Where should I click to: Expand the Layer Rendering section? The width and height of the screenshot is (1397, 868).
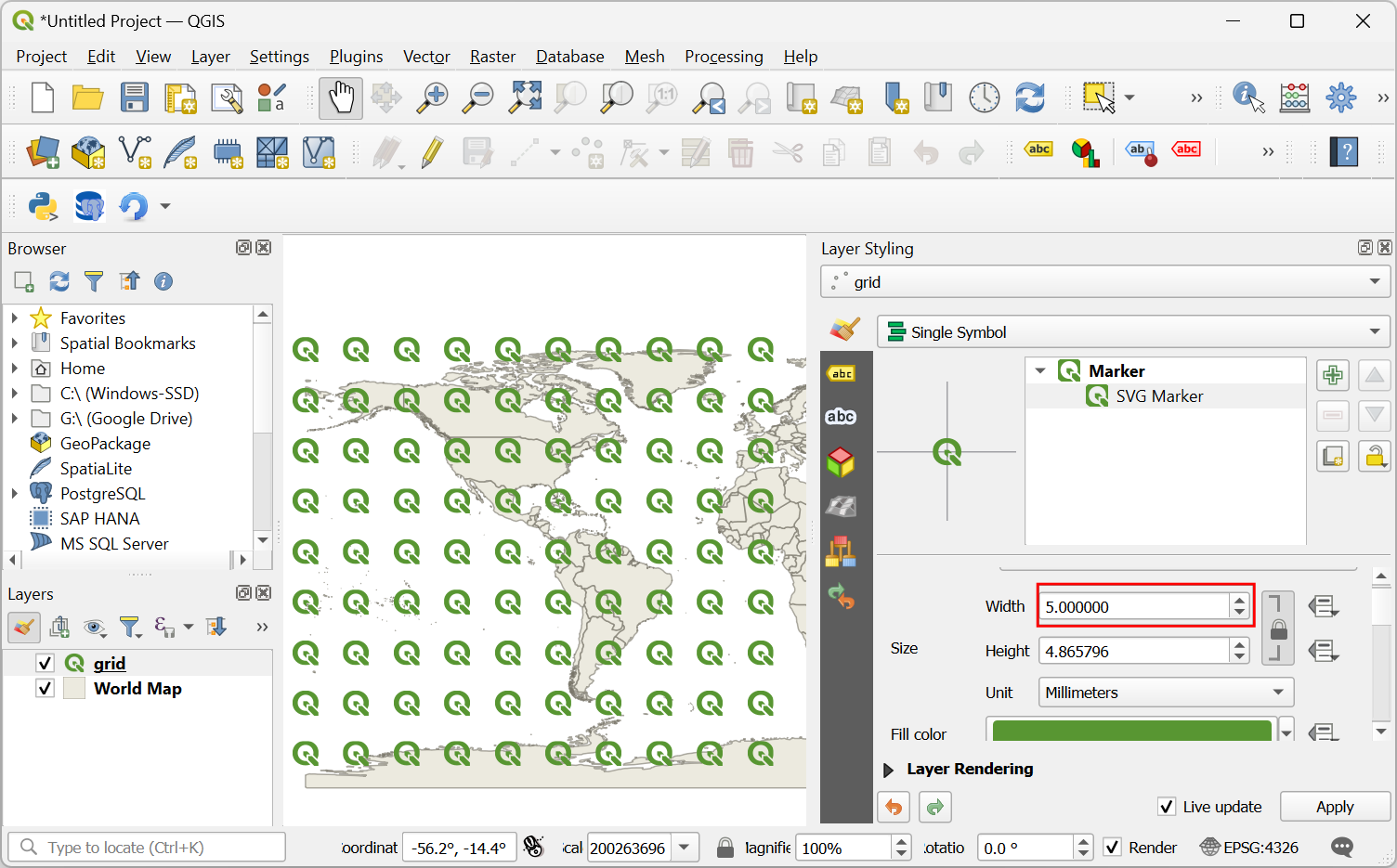pyautogui.click(x=888, y=770)
